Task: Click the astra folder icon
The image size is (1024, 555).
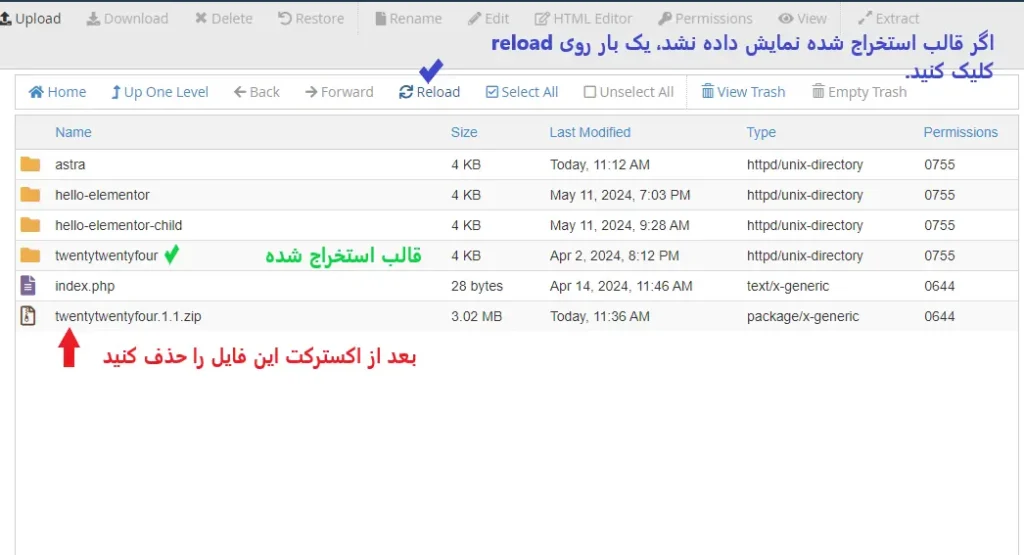Action: 30,164
